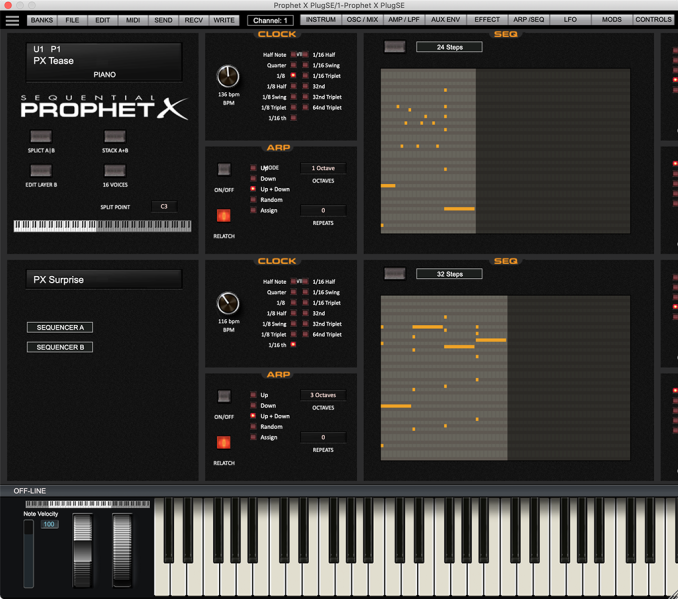The width and height of the screenshot is (678, 600).
Task: Open the 1 Octave dropdown
Action: click(323, 168)
